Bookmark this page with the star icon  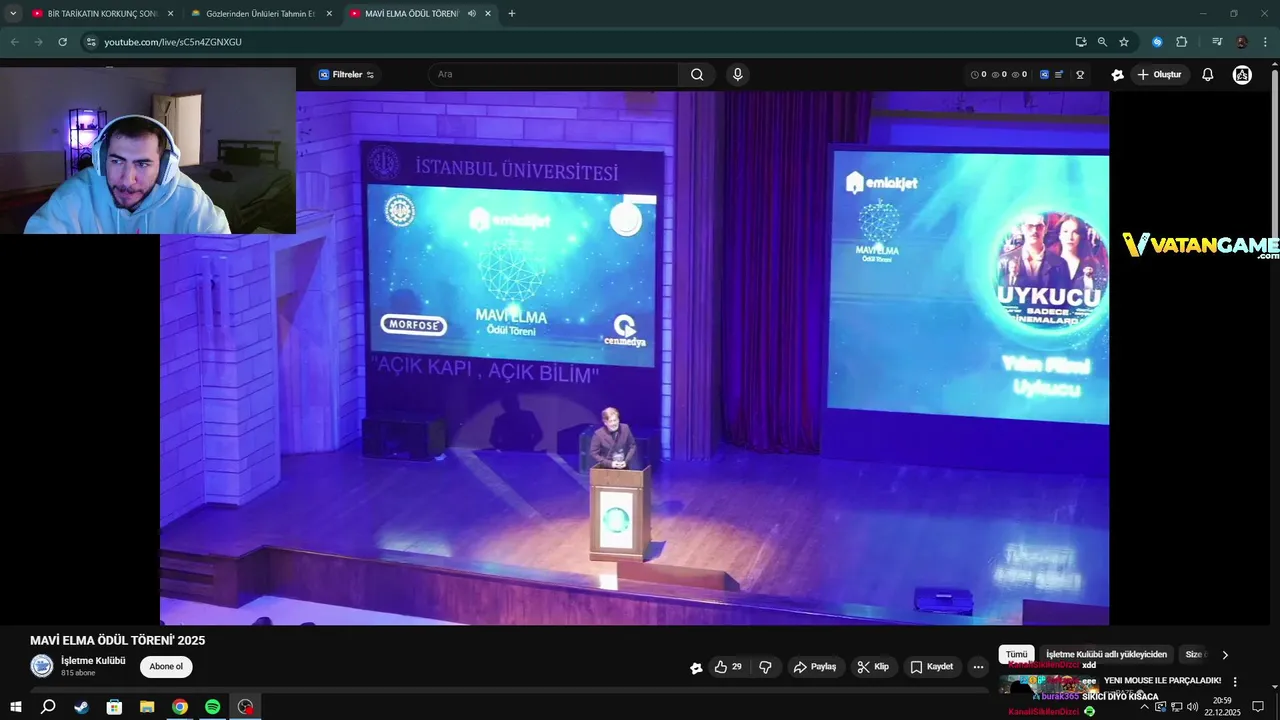1124,42
